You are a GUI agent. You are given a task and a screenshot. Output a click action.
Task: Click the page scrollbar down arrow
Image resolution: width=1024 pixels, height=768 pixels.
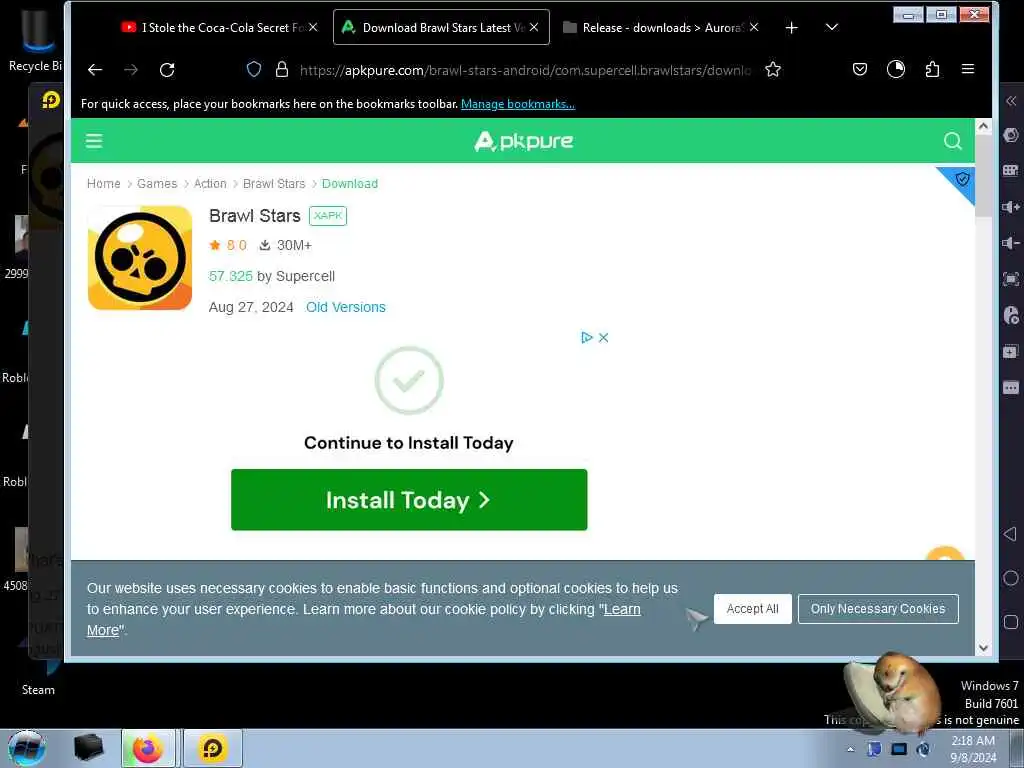pyautogui.click(x=984, y=648)
